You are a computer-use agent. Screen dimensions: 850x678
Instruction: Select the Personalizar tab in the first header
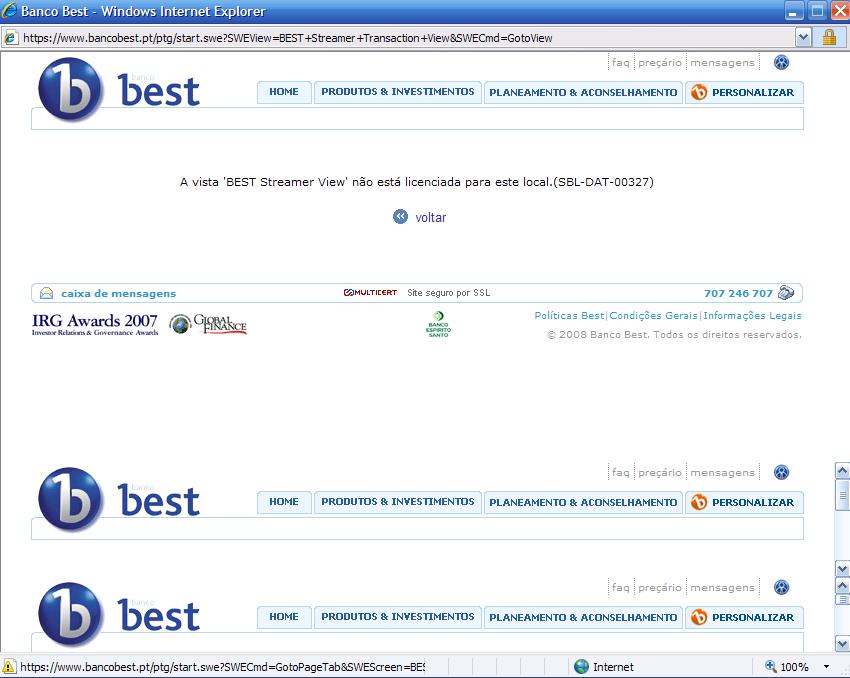pos(744,92)
